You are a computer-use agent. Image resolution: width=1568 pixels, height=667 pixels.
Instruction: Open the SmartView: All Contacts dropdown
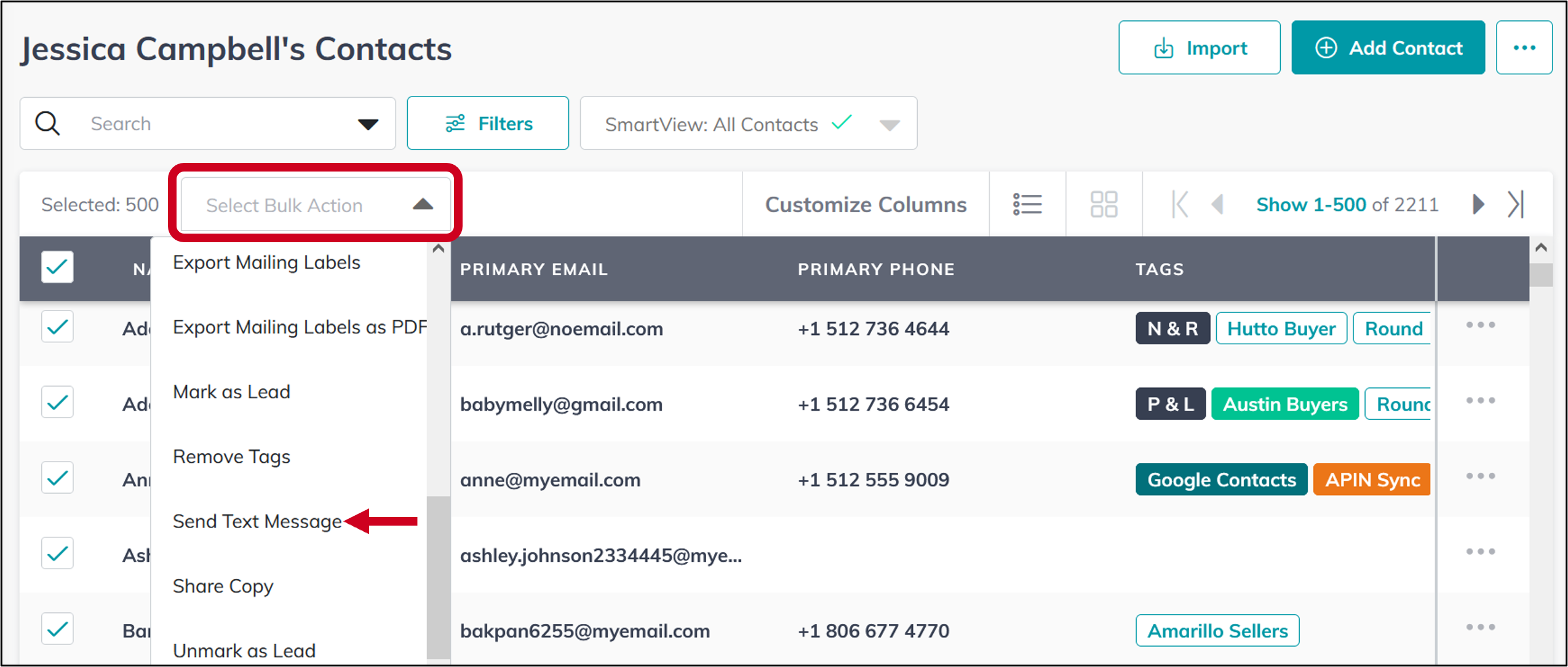888,124
